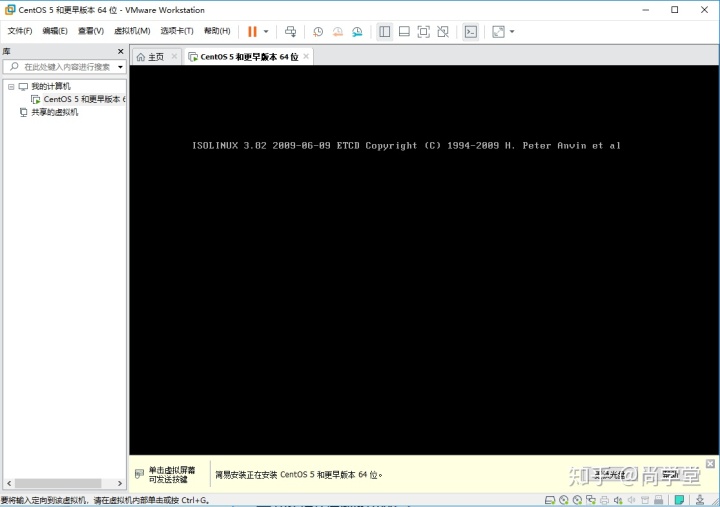Enter full screen mode

pos(423,32)
